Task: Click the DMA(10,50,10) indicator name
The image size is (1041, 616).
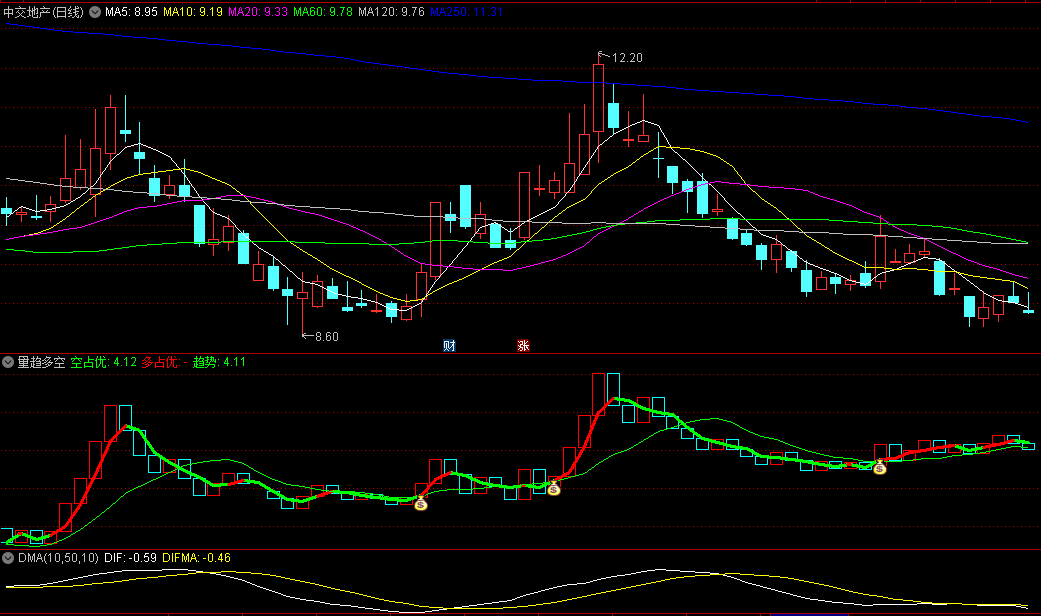Action: click(58, 558)
